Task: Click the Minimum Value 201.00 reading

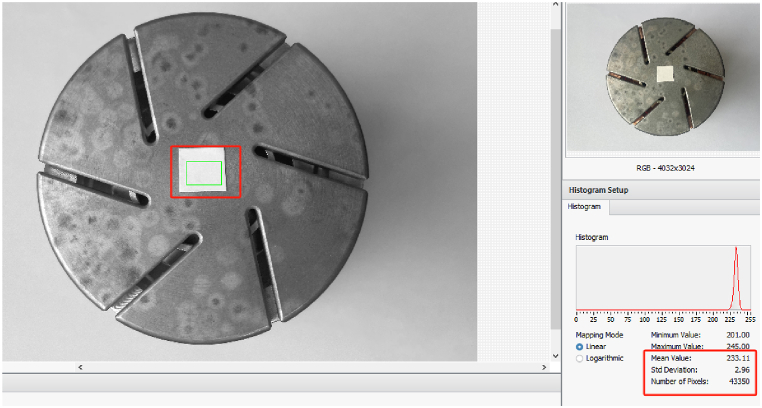Action: click(700, 335)
